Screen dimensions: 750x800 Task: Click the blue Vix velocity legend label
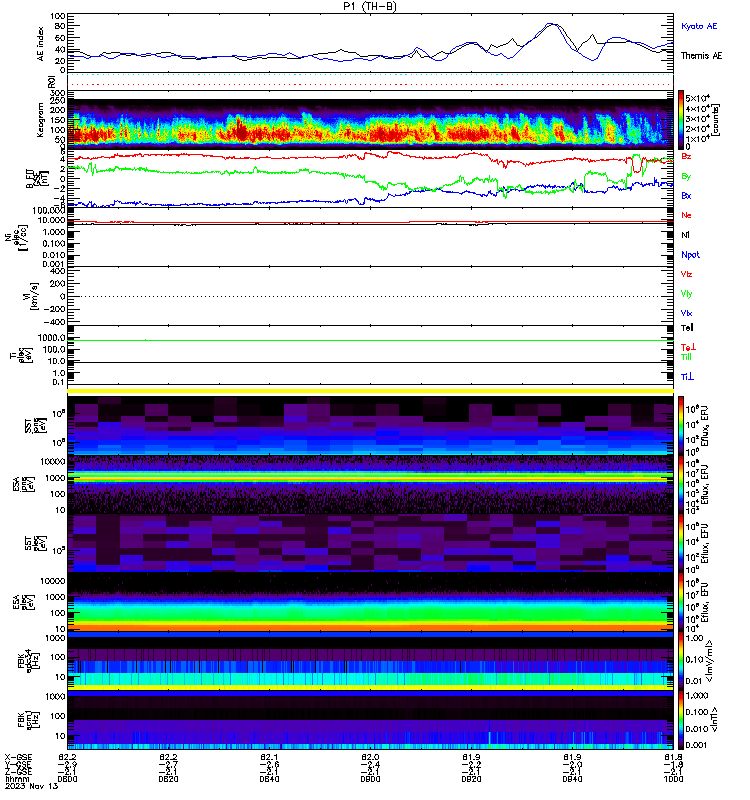click(x=686, y=313)
